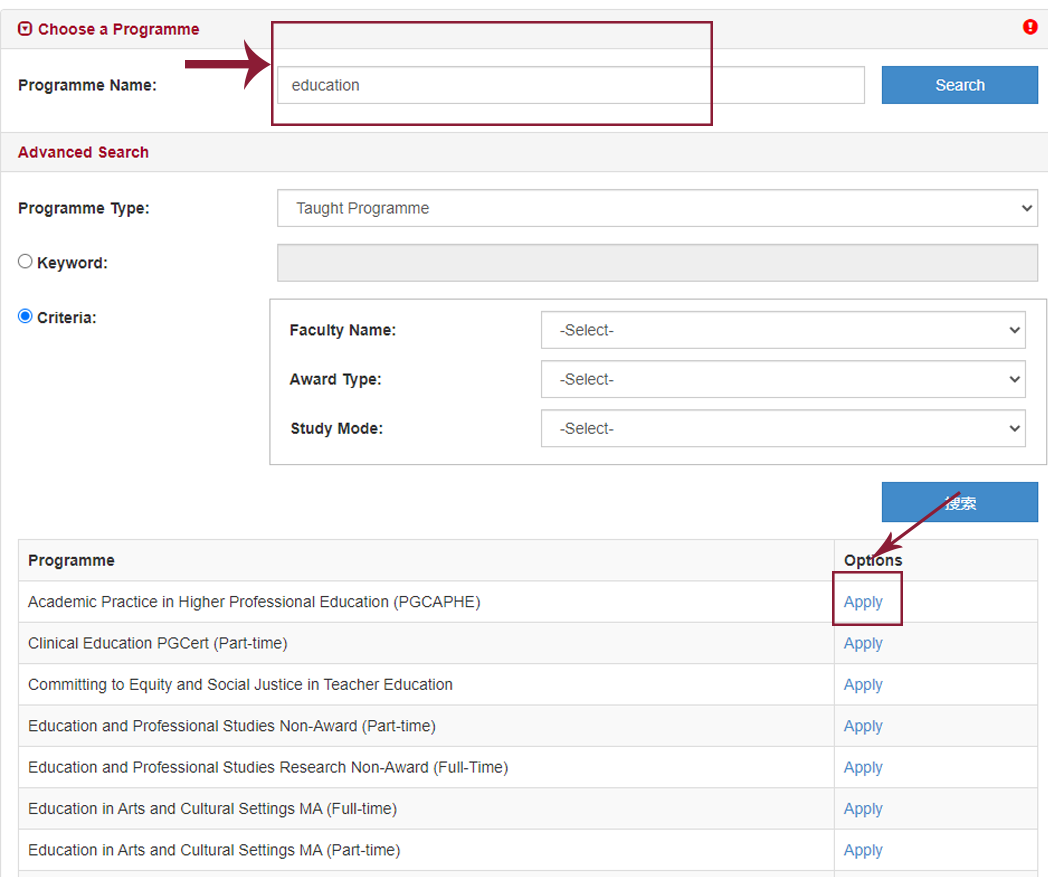Focus the Programme Name input field

point(570,85)
